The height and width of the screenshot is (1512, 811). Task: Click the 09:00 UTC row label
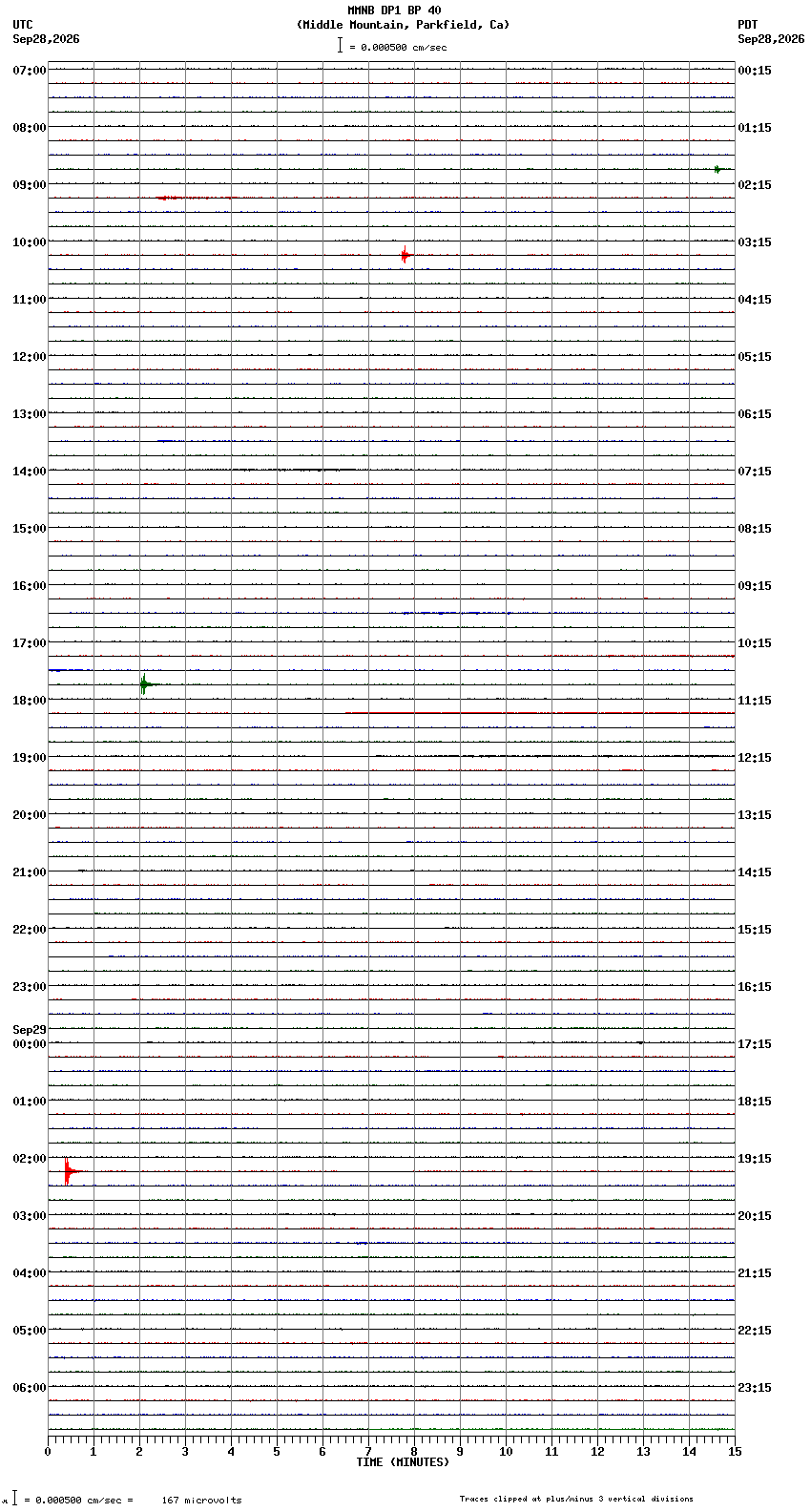pos(29,185)
